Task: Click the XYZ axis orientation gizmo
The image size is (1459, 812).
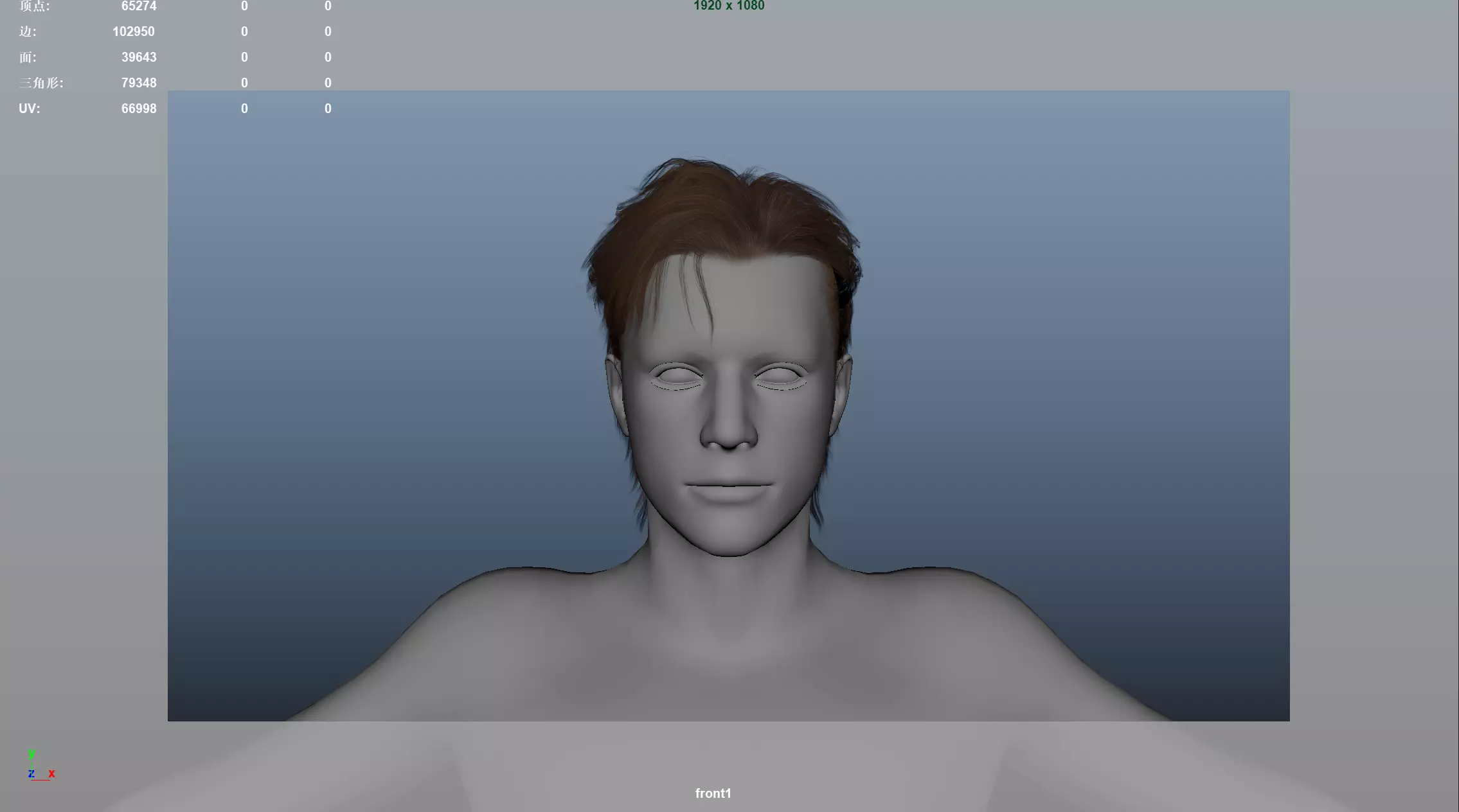Action: pyautogui.click(x=41, y=765)
